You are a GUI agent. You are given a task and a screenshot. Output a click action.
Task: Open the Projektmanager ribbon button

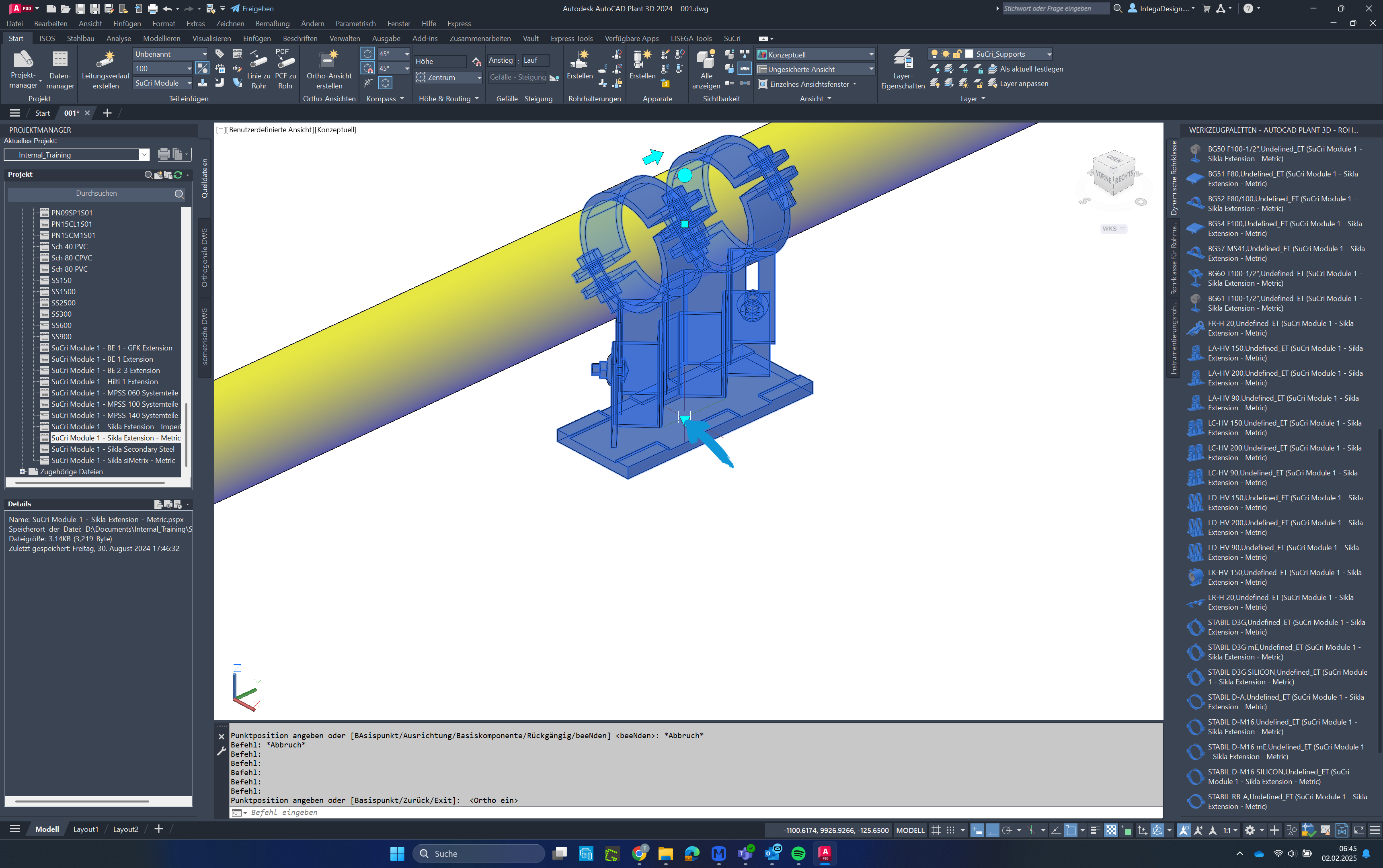pos(24,69)
